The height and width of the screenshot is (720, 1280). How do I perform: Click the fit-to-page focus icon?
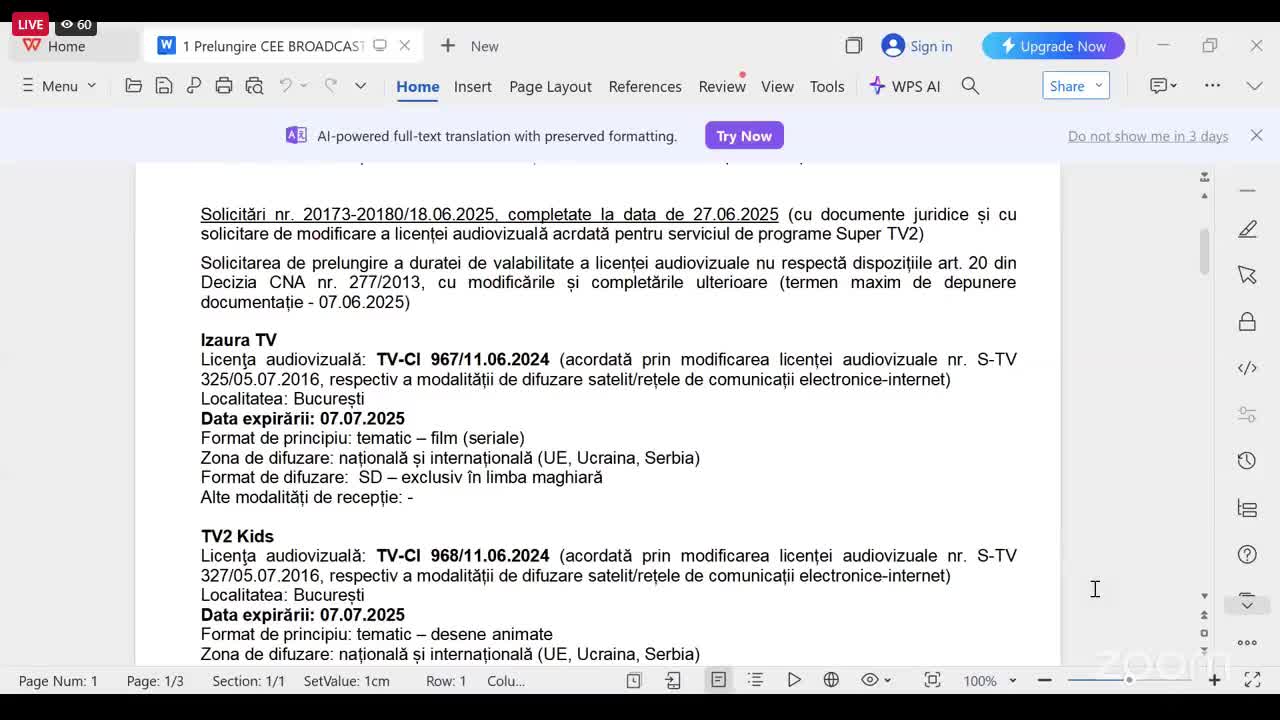(932, 680)
